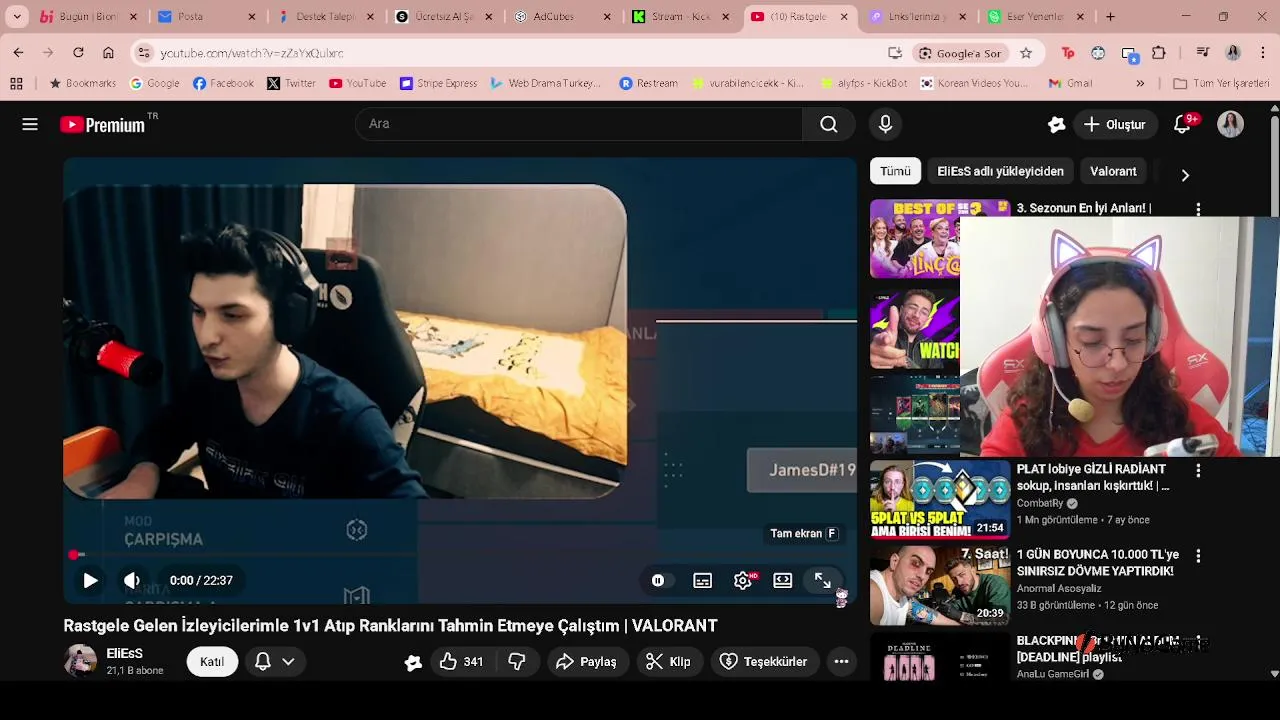The width and height of the screenshot is (1280, 720).
Task: Open the Twitter bookmark
Action: coord(291,83)
